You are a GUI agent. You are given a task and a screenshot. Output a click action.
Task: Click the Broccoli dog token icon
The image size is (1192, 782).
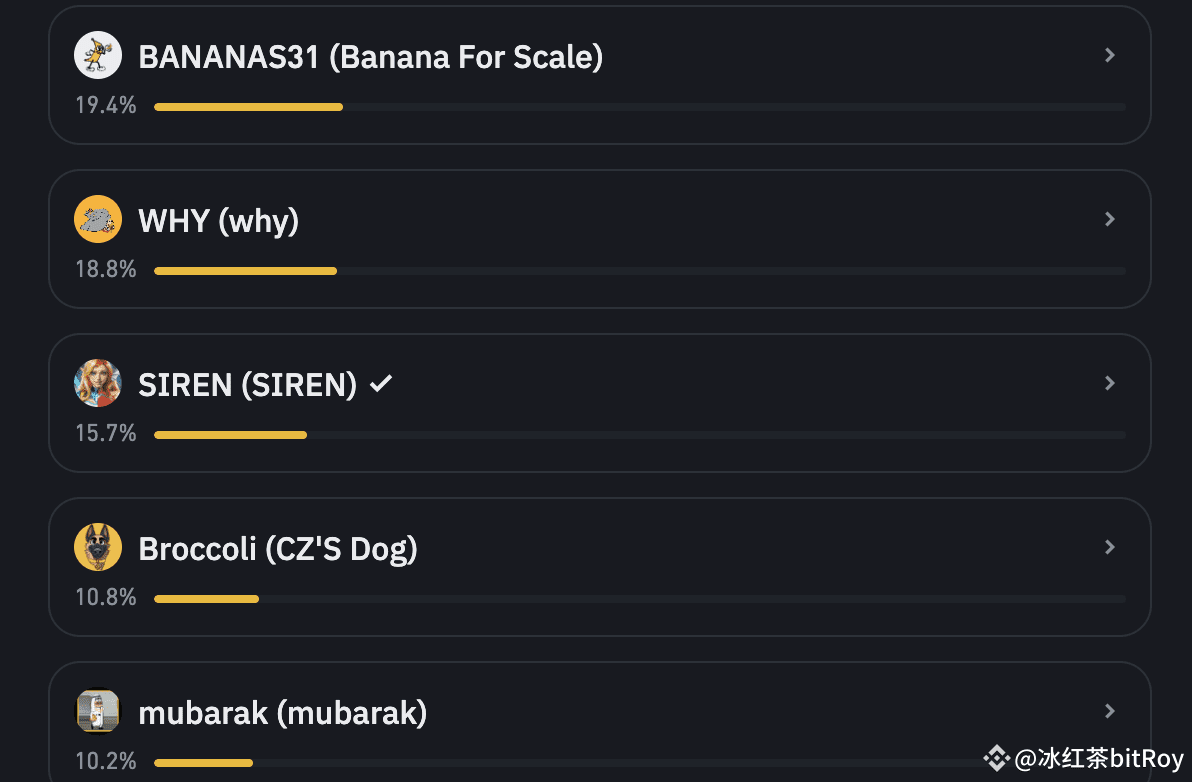pos(98,548)
